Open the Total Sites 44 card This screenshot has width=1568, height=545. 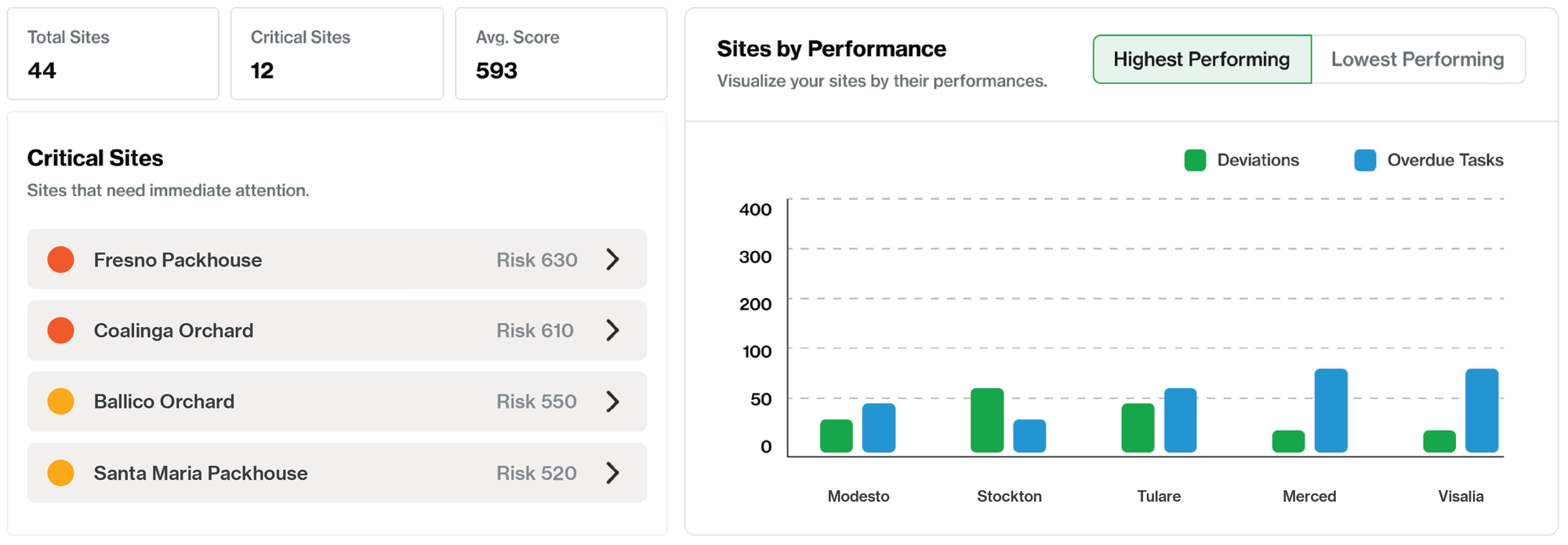tap(113, 53)
